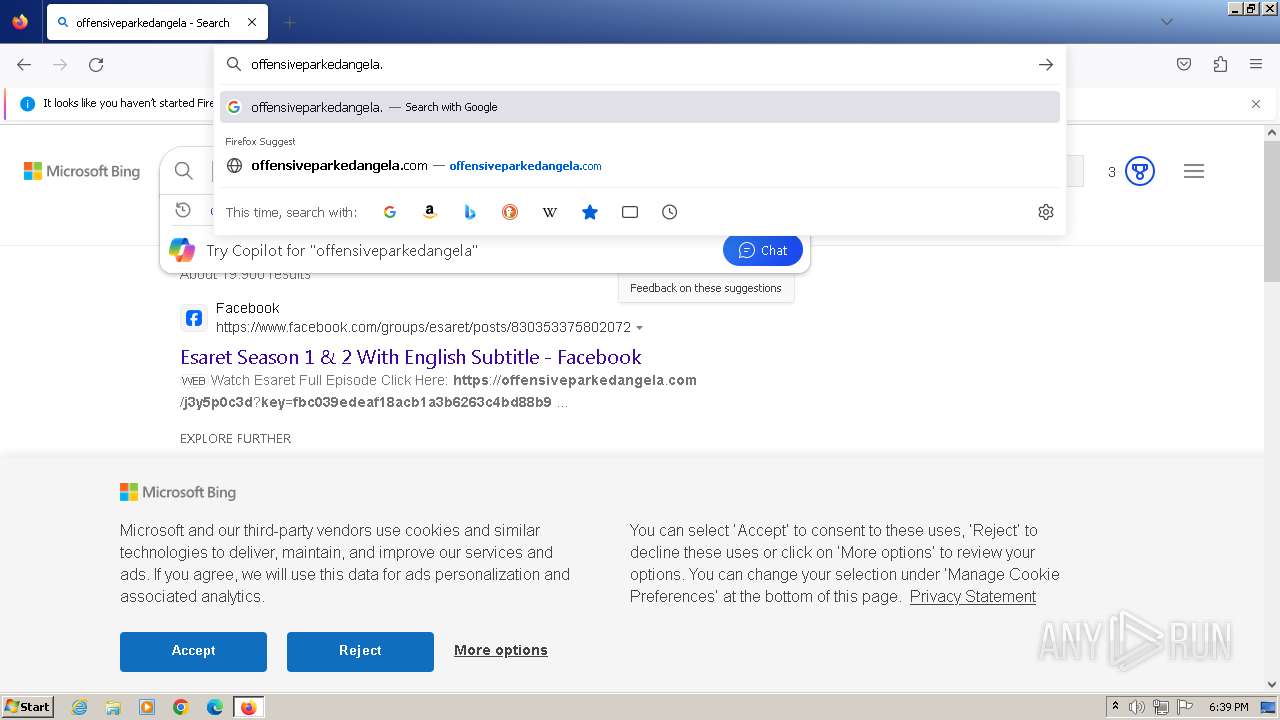Click in the address bar text field
1280x720 pixels.
click(x=640, y=64)
